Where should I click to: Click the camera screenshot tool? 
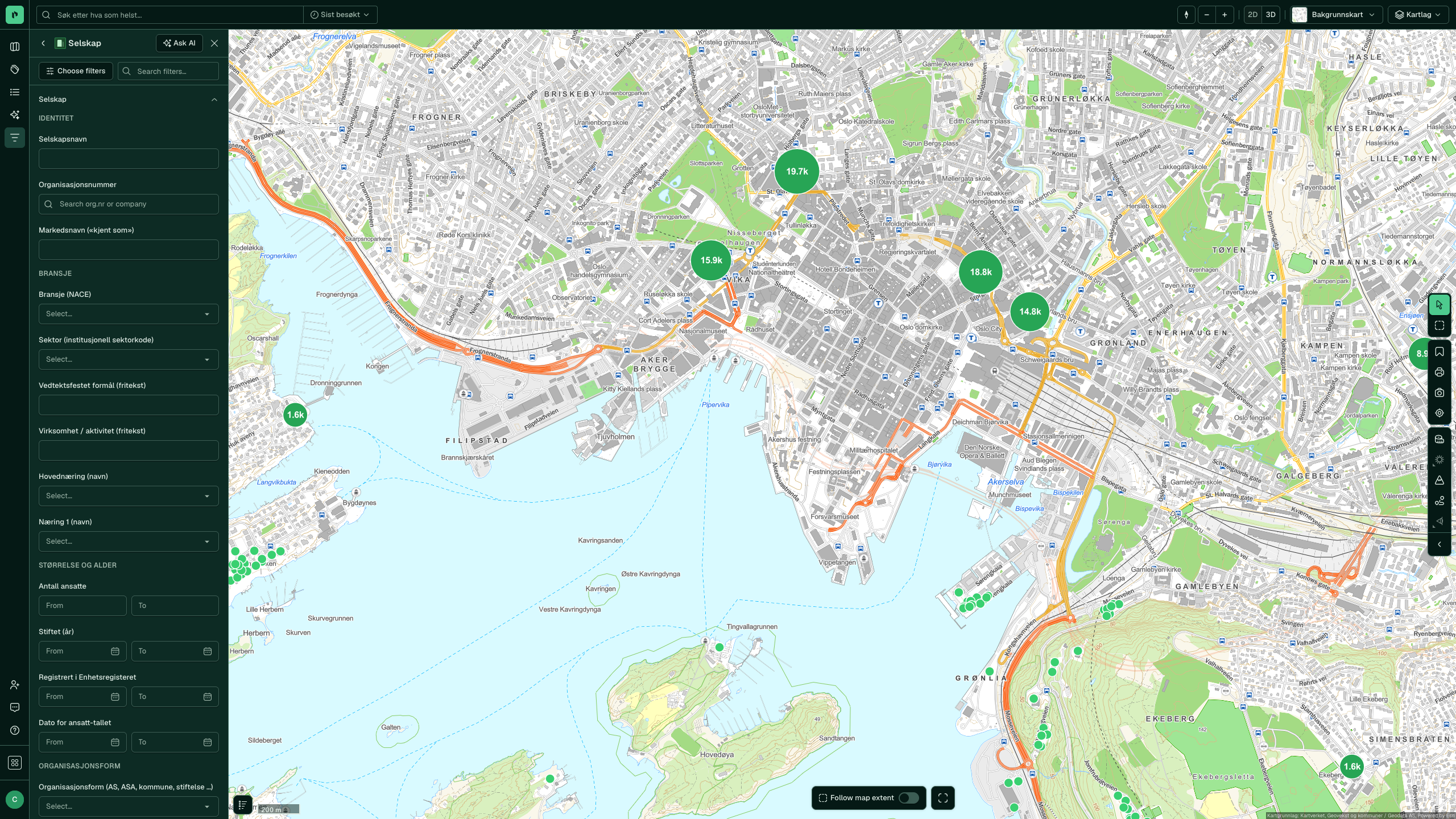click(1440, 393)
